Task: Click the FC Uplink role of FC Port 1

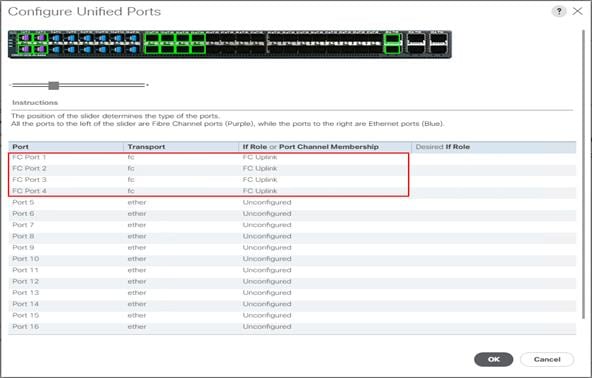Action: pyautogui.click(x=260, y=157)
